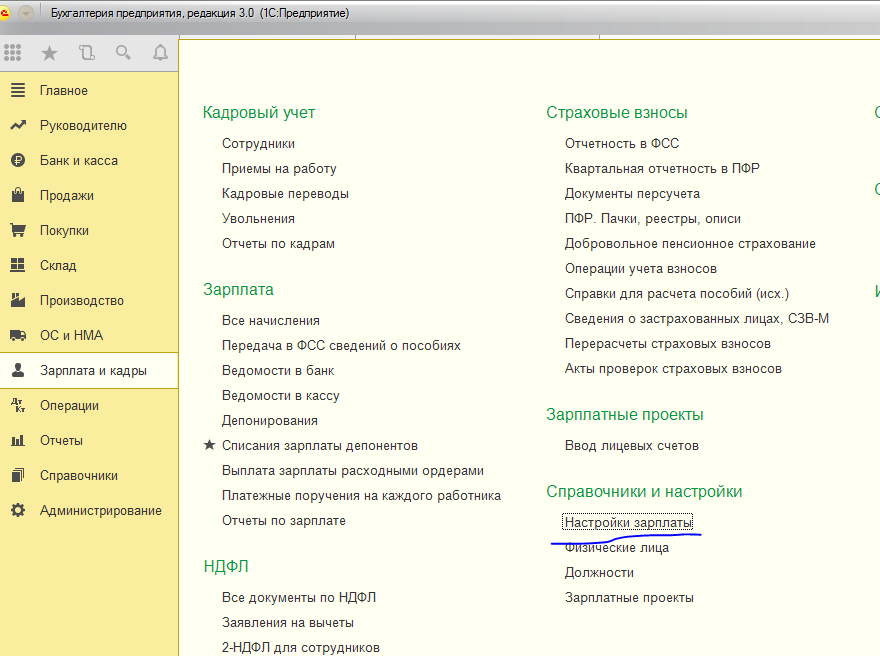Click the Отчеты bar chart icon
Viewport: 880px width, 656px height.
coord(18,440)
